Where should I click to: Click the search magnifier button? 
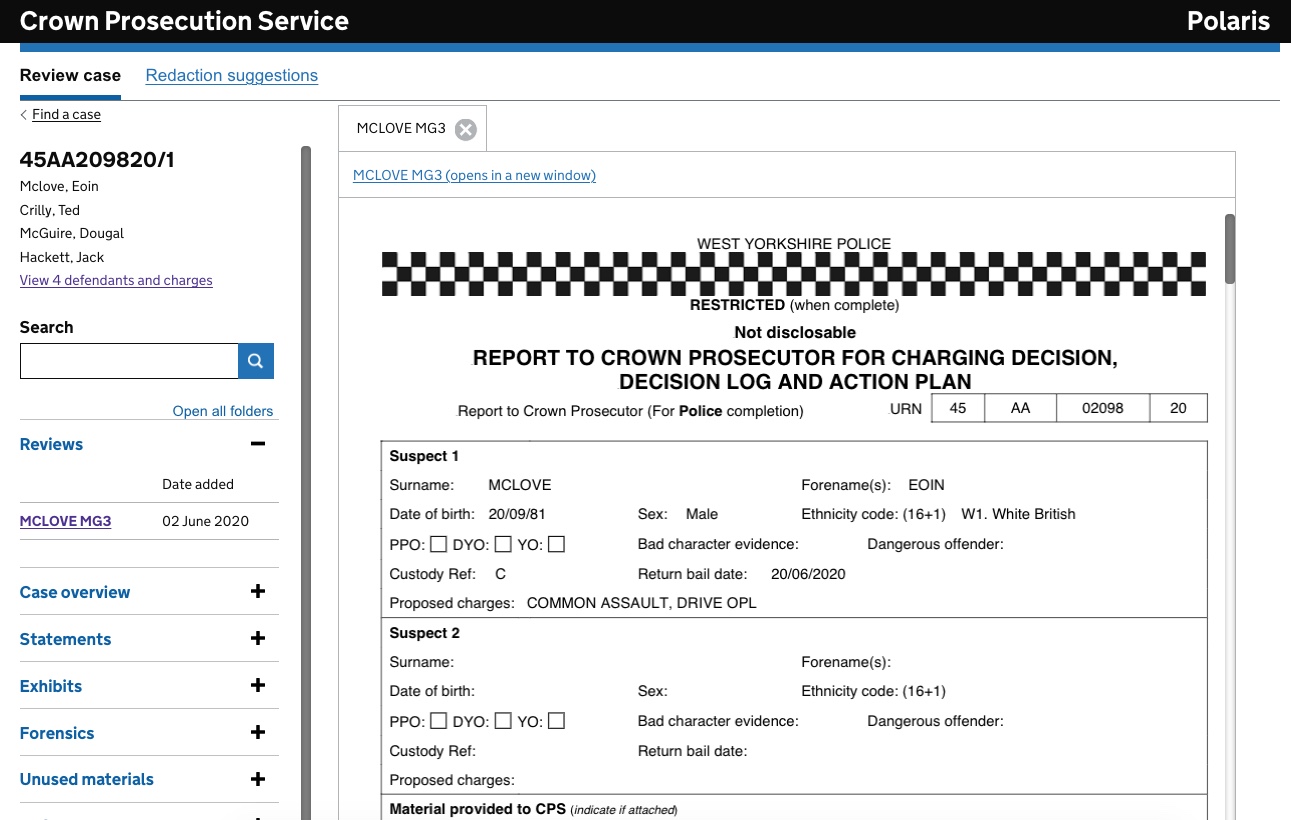coord(256,361)
